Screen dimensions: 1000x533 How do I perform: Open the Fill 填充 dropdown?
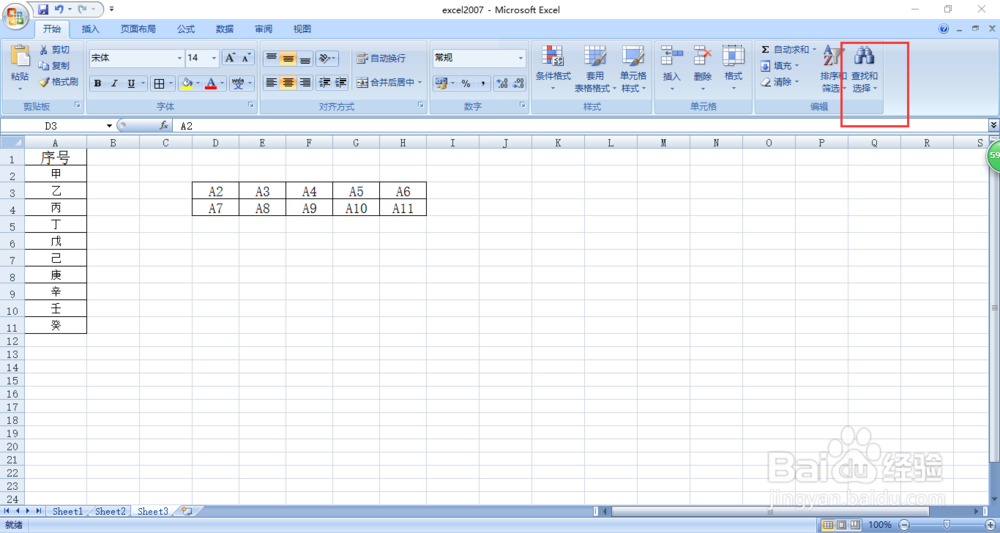pyautogui.click(x=779, y=66)
